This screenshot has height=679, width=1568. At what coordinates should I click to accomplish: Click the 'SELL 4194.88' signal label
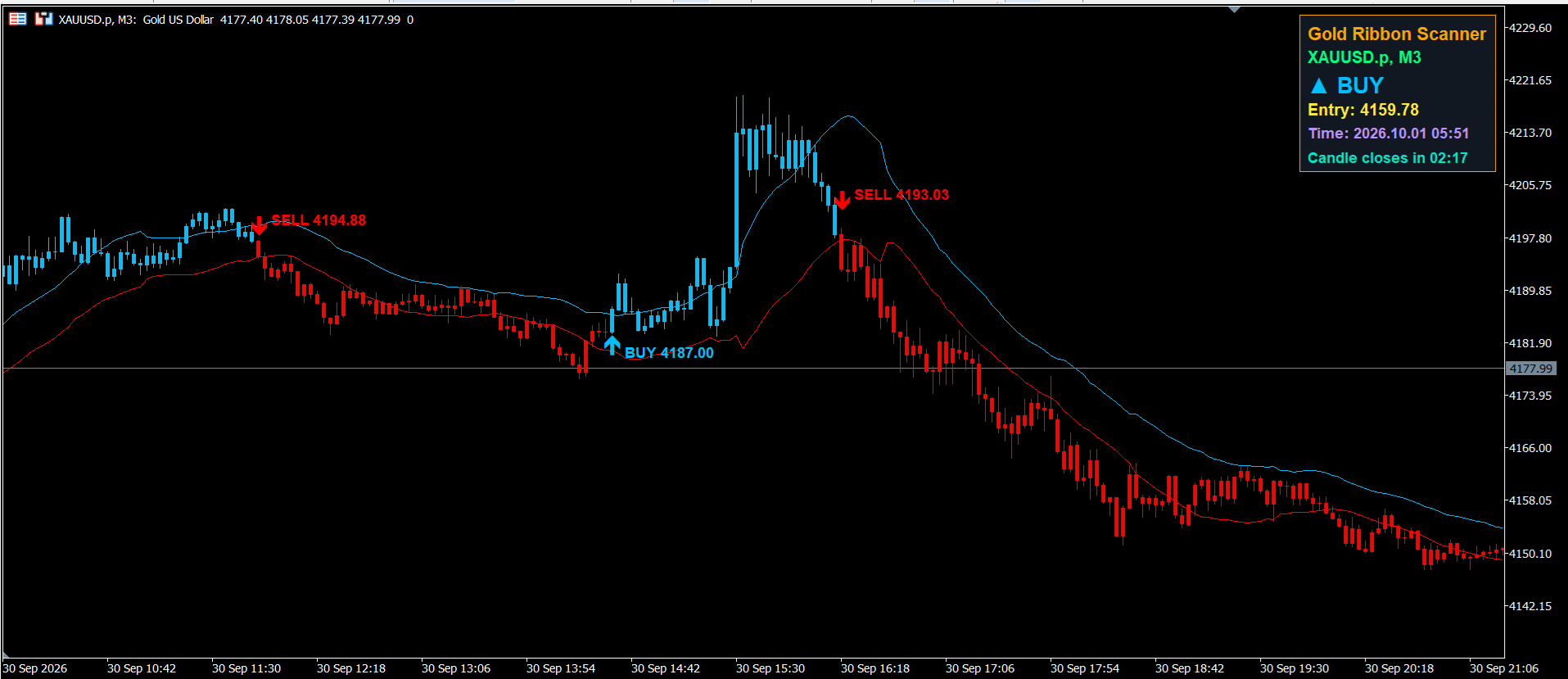[319, 220]
